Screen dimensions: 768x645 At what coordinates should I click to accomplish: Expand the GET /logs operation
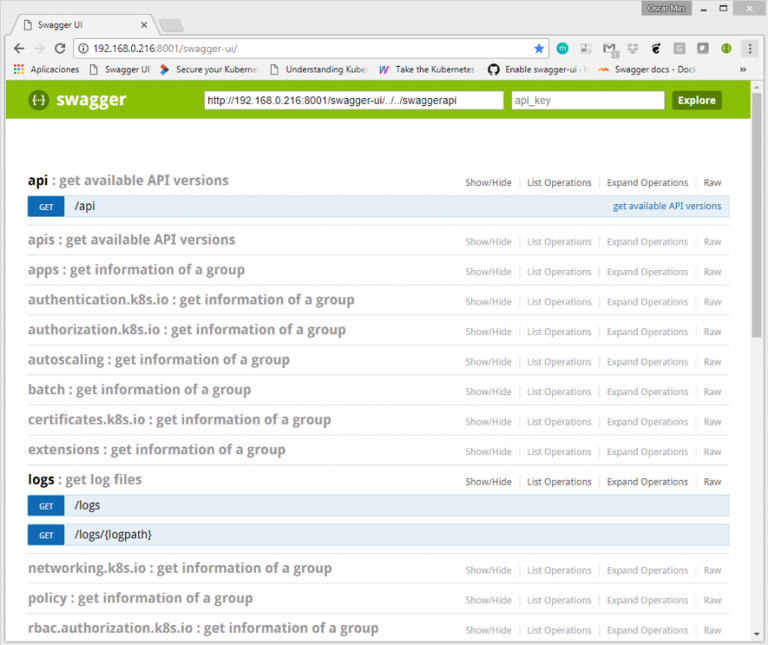(378, 505)
